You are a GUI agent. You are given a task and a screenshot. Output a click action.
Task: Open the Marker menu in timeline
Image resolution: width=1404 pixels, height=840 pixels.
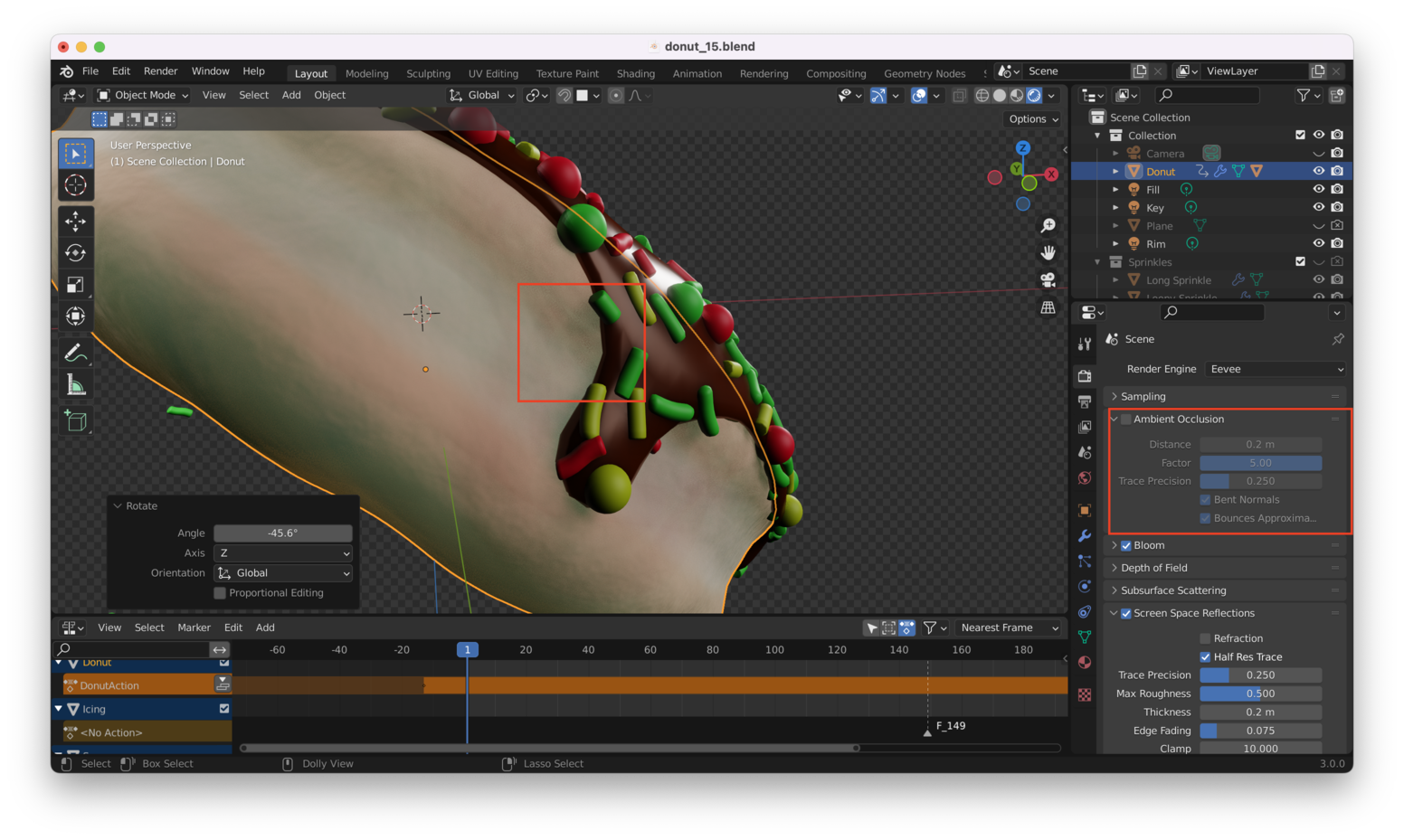[x=194, y=628]
